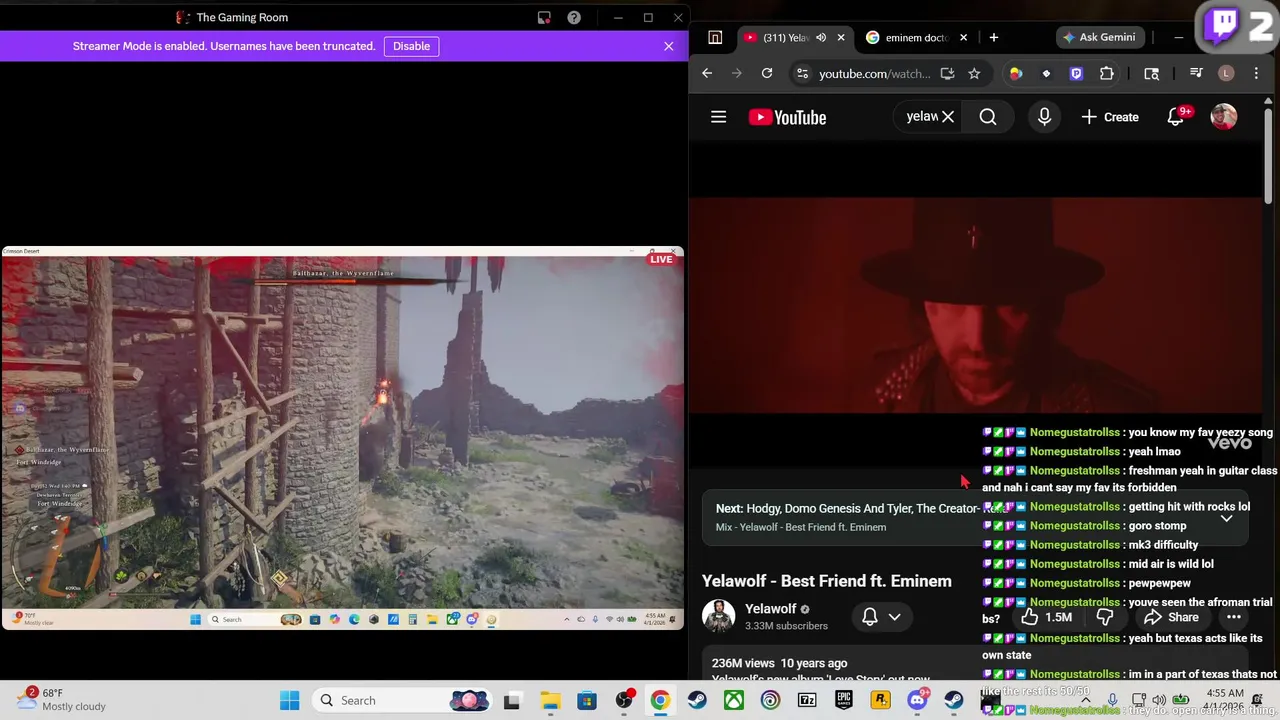Close the eminem doctor tab

tap(963, 37)
